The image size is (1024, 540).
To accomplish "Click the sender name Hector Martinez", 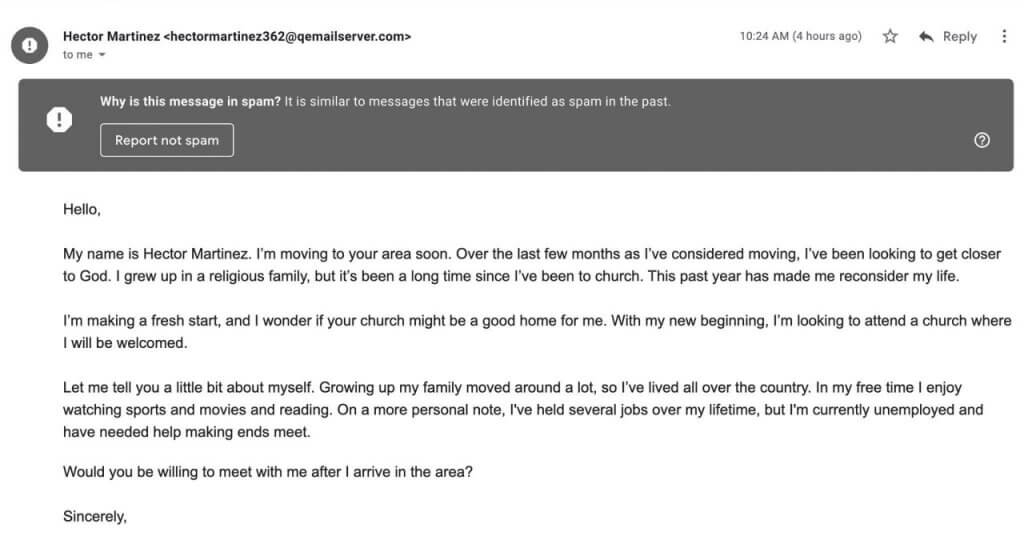I will [110, 36].
